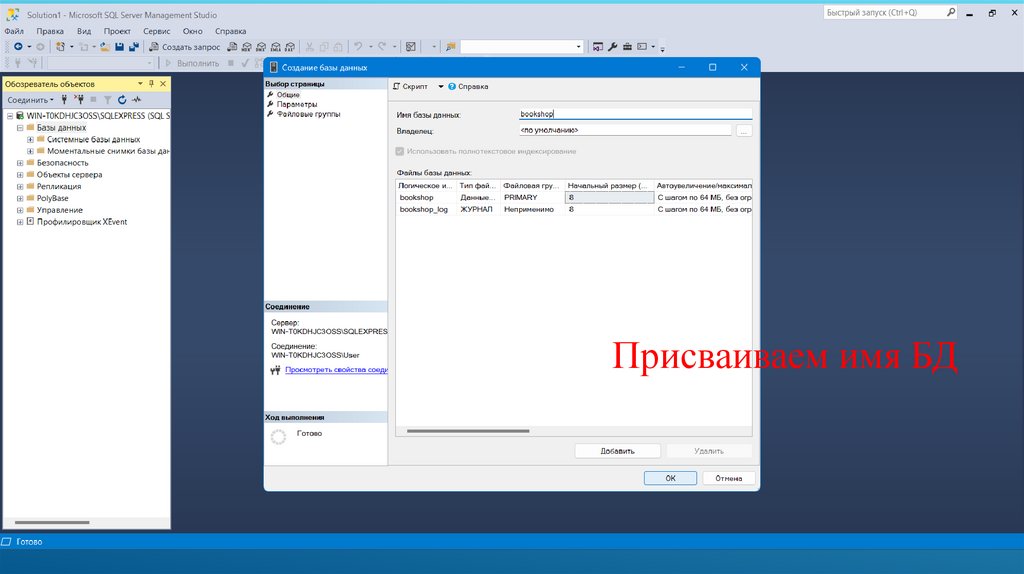Click the DMX query icon
Image resolution: width=1024 pixels, height=574 pixels.
point(261,47)
